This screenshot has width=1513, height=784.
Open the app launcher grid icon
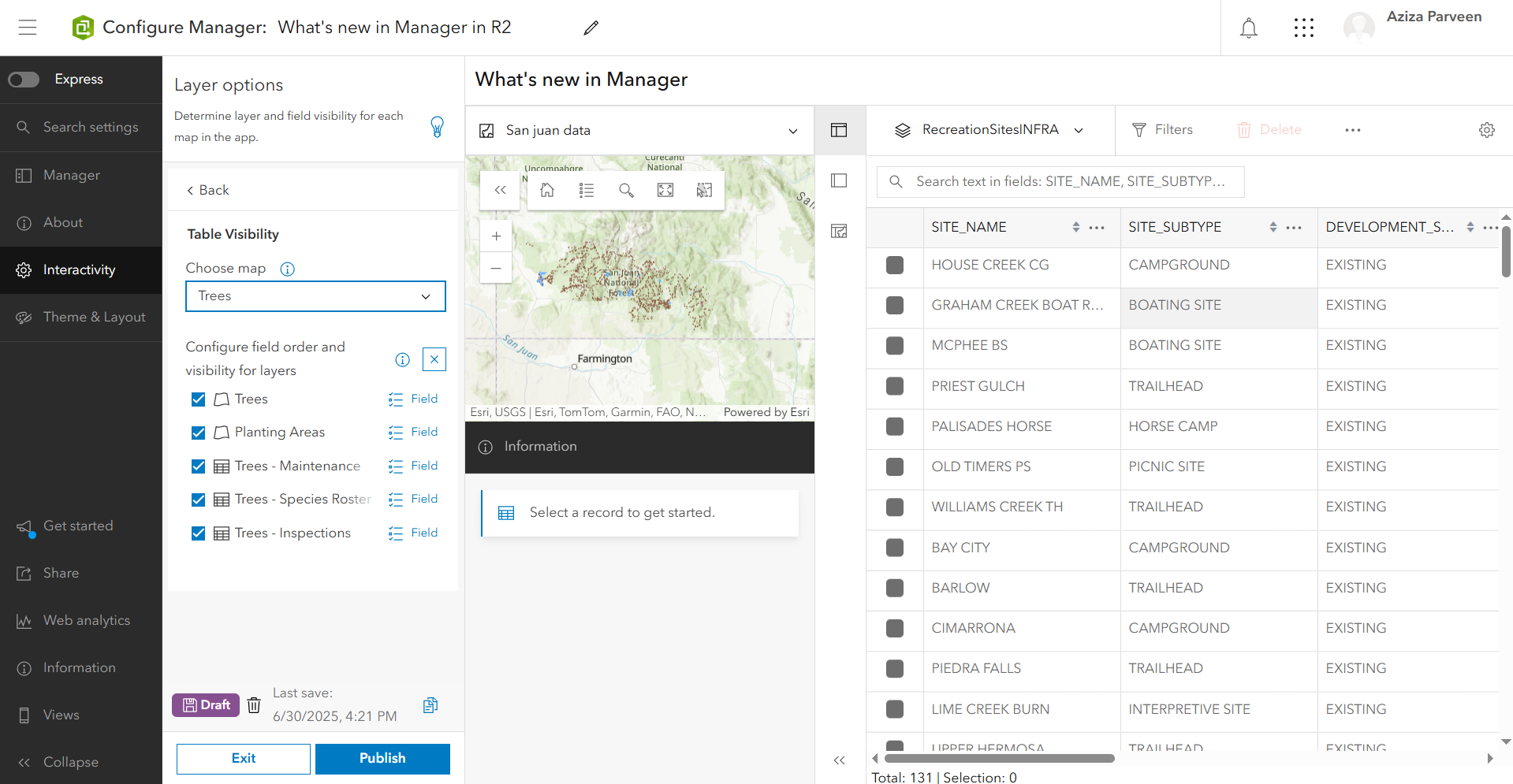point(1304,28)
